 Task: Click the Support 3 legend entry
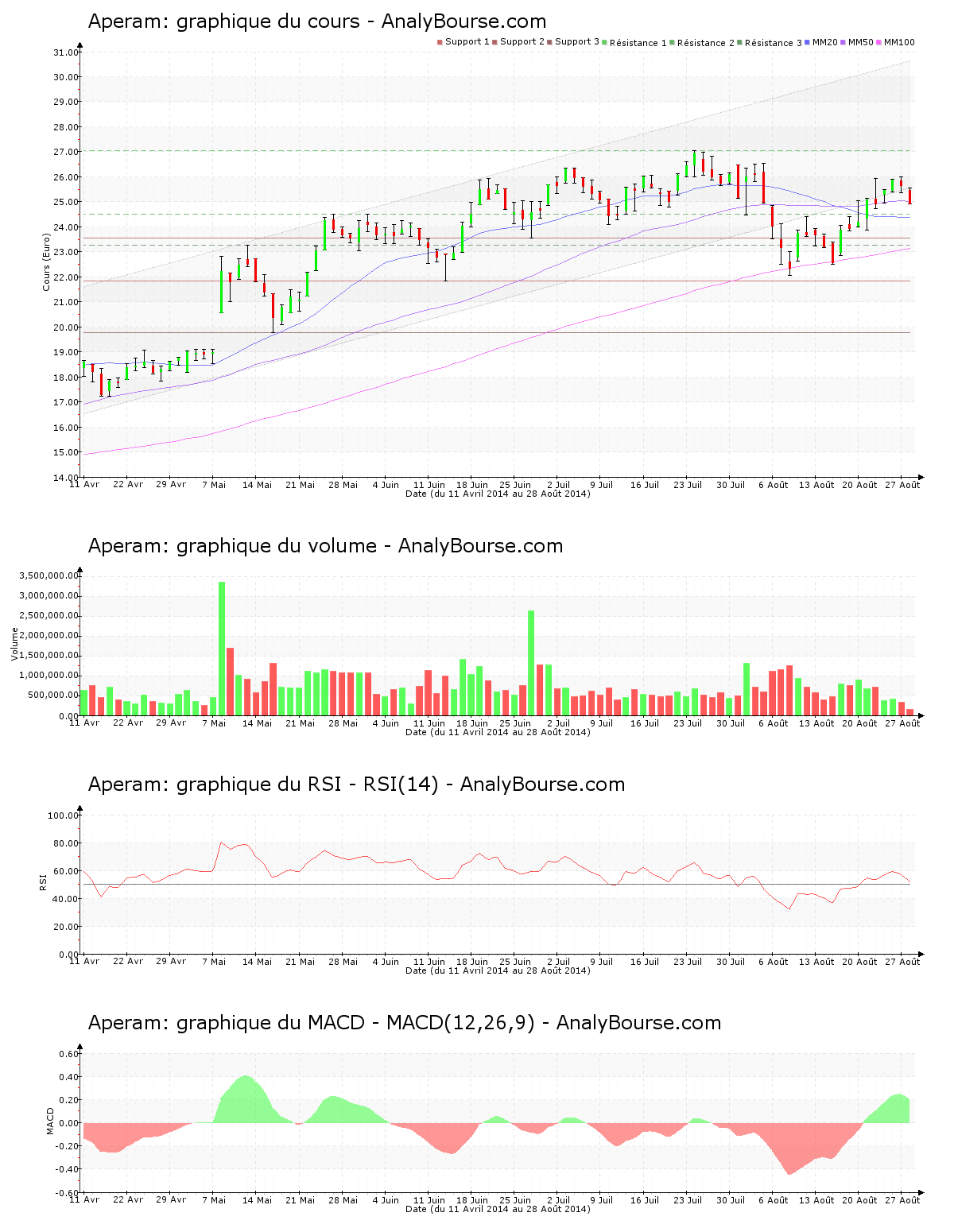tap(573, 42)
